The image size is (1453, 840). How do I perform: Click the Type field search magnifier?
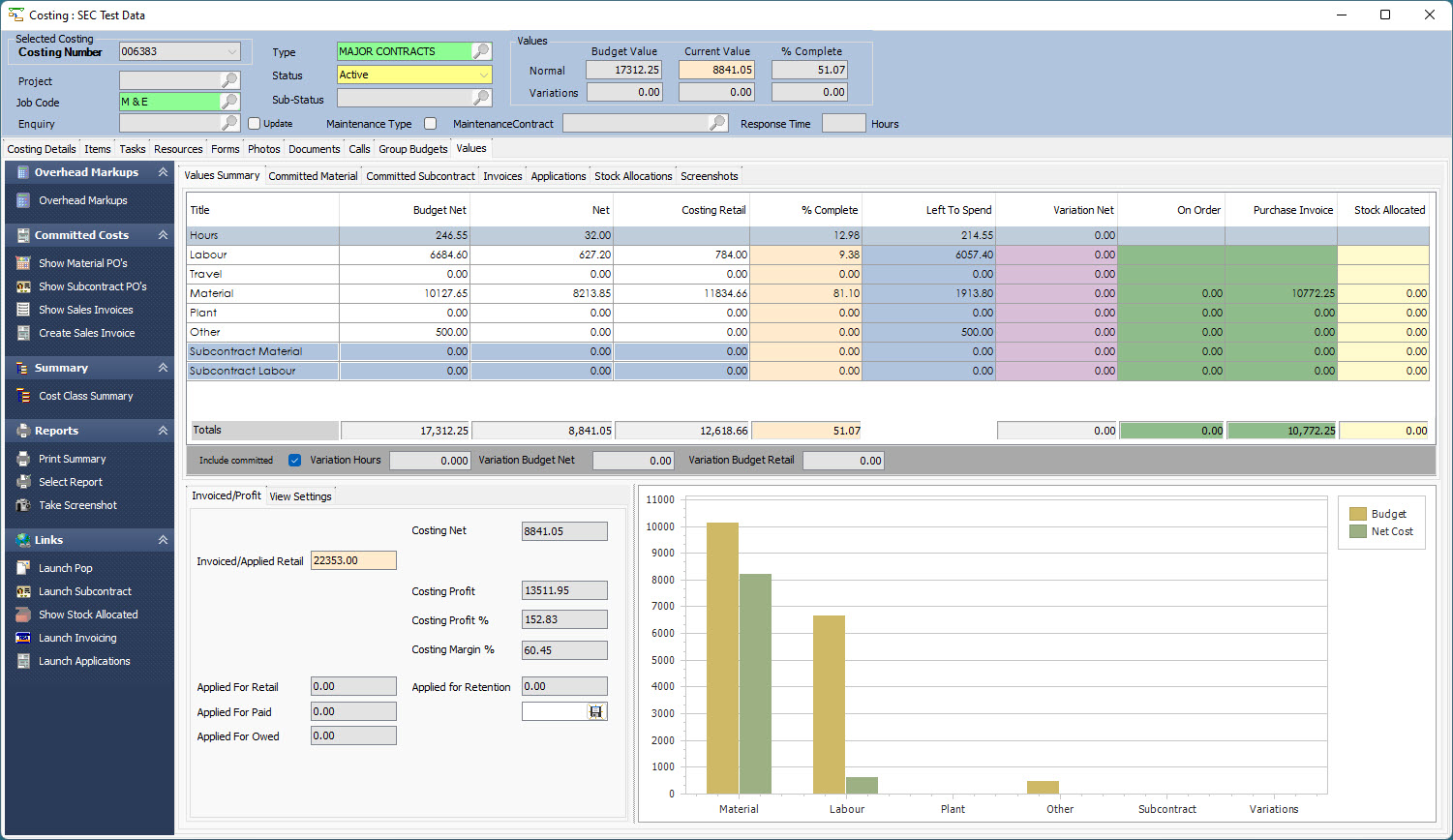pyautogui.click(x=481, y=51)
